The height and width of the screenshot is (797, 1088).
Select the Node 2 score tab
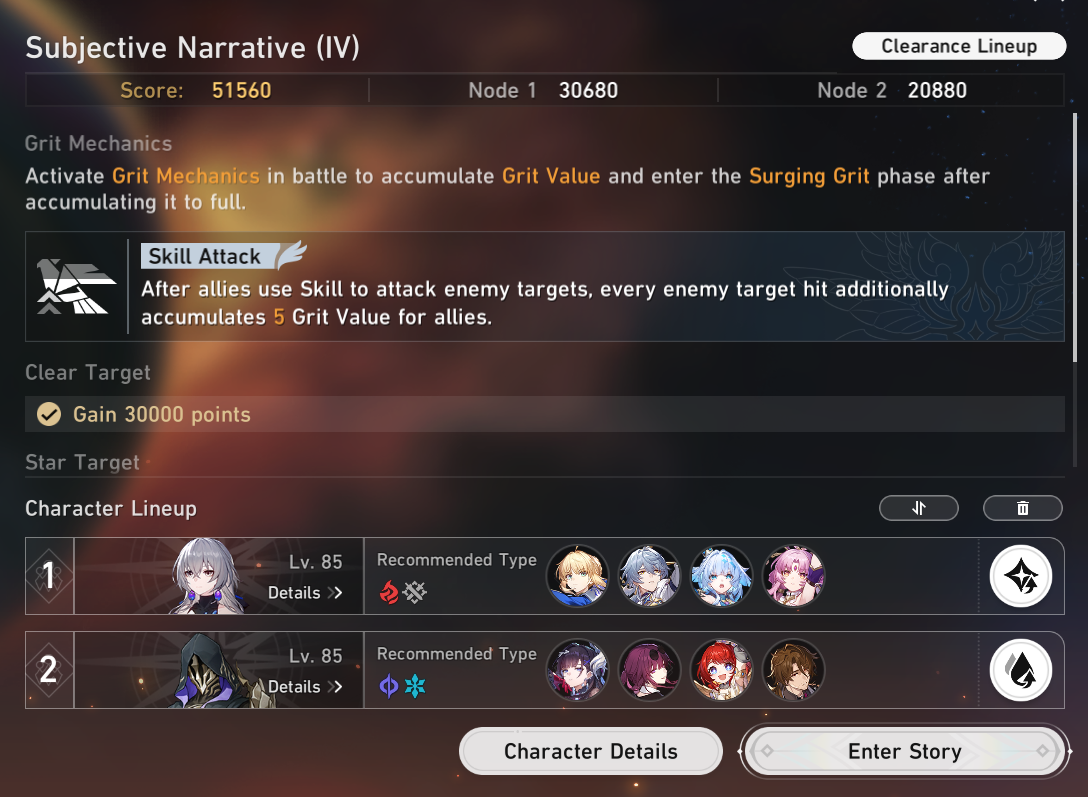click(892, 90)
